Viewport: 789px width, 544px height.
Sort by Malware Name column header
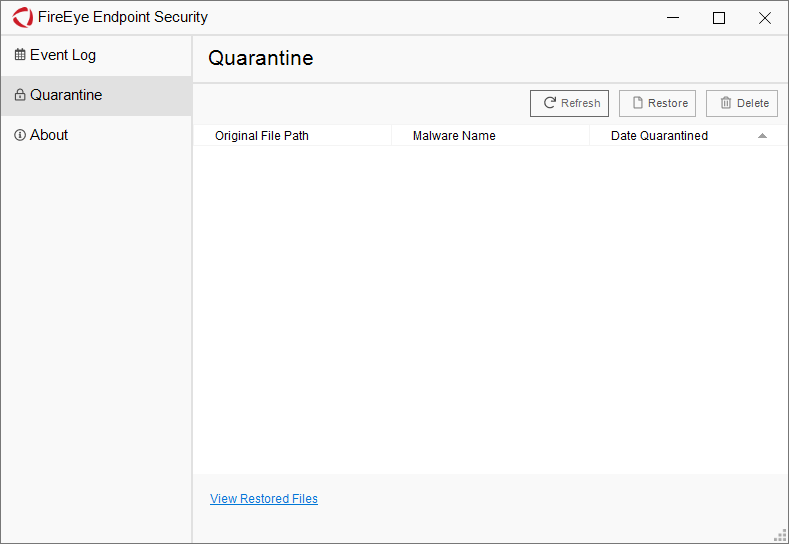tap(454, 136)
